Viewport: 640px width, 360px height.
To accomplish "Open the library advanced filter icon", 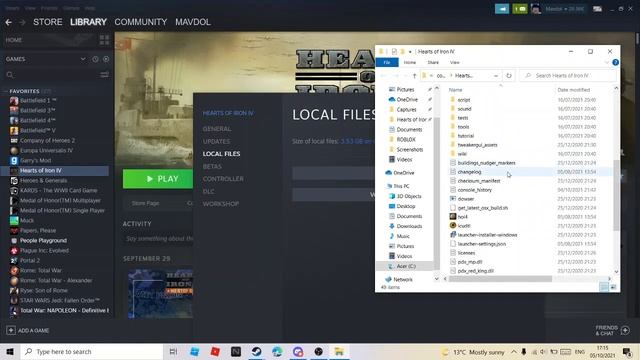I will (x=104, y=75).
